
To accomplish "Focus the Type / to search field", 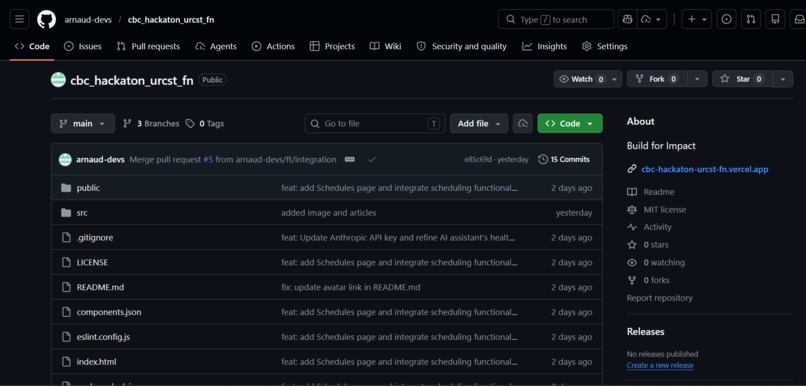I will [556, 20].
